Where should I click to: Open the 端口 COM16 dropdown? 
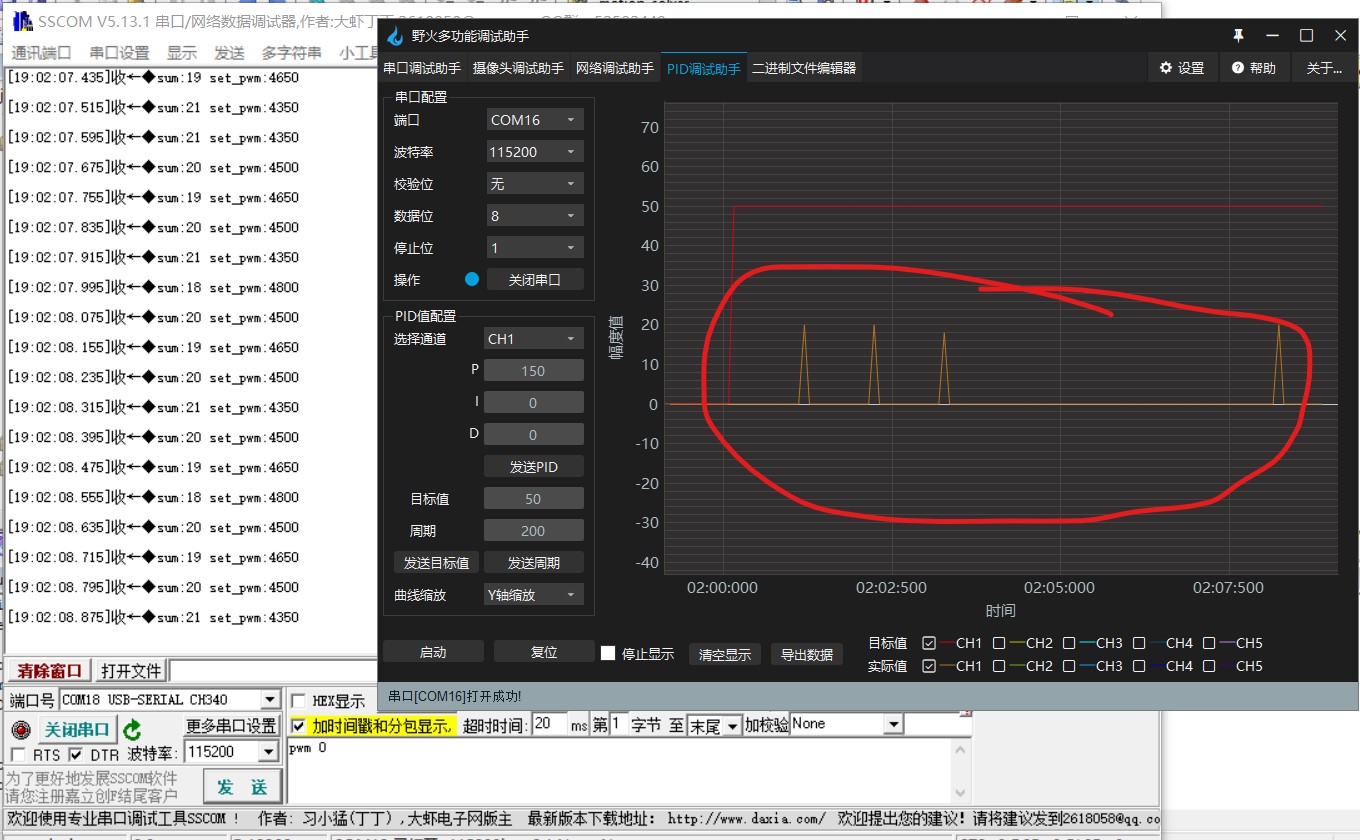534,120
